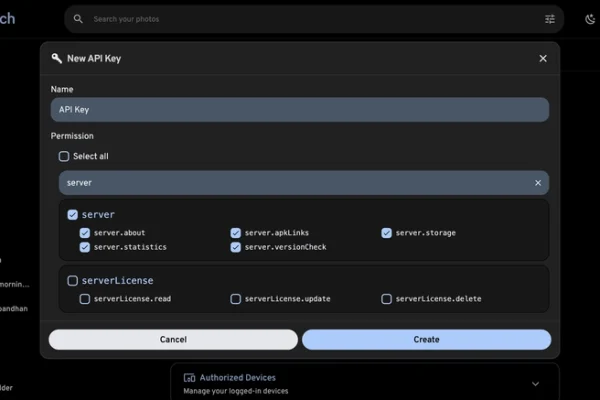Uncheck server.about permission
Screen dimensions: 600x400
[85, 233]
